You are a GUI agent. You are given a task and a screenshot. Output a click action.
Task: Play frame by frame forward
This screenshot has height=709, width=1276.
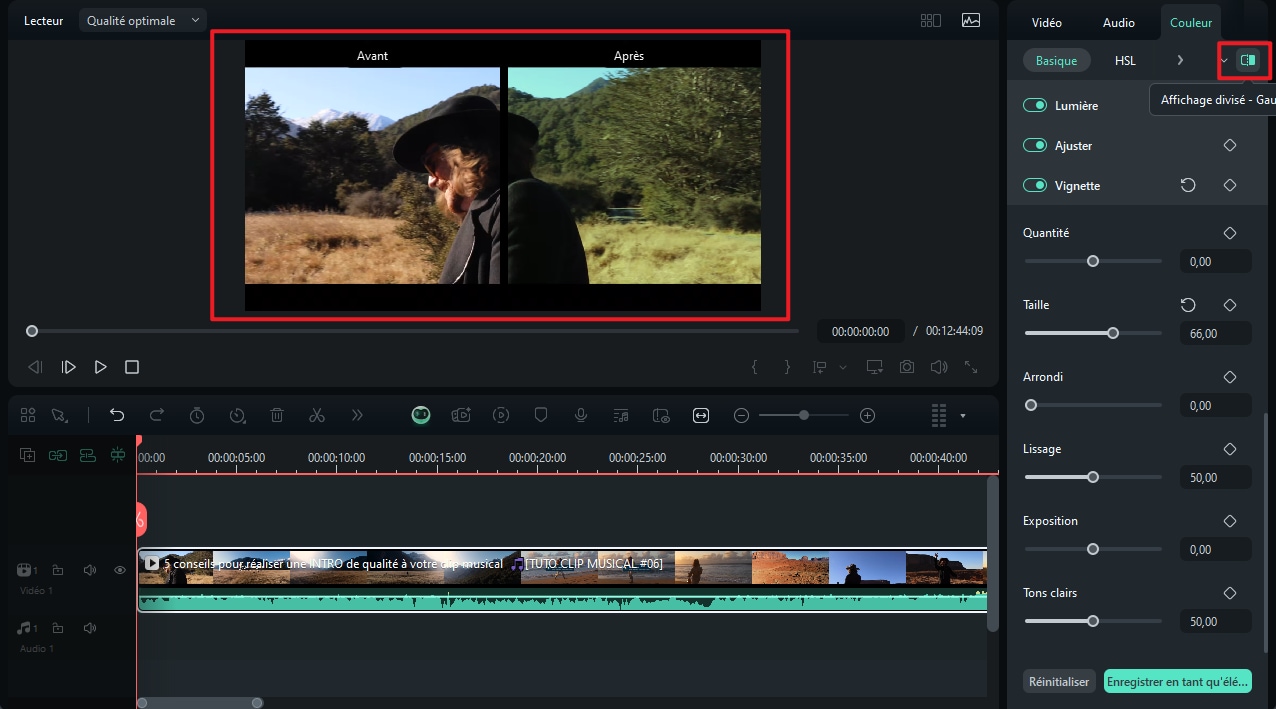(x=68, y=367)
